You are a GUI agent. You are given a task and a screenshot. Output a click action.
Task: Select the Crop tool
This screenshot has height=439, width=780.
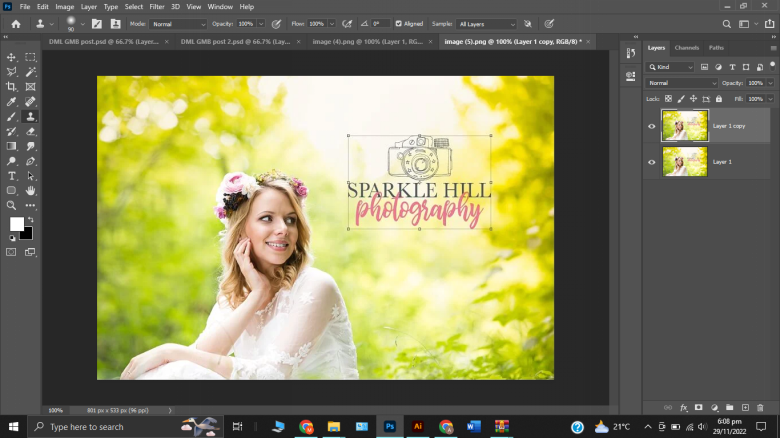[11, 87]
